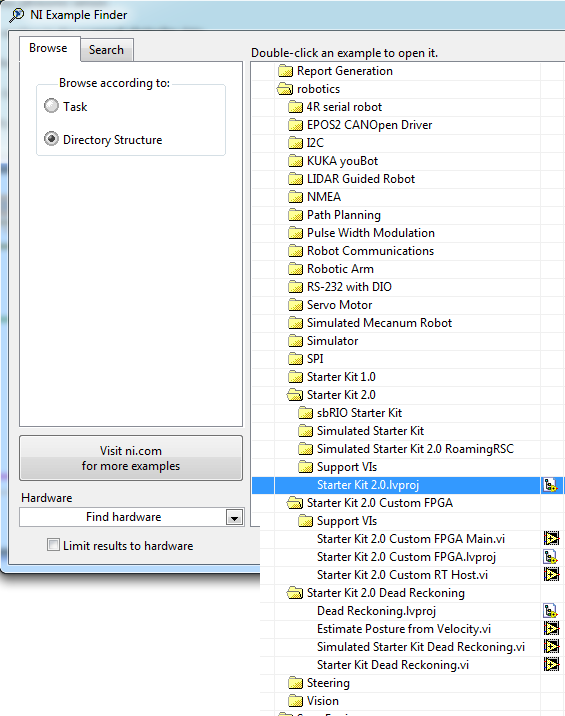Open the Simulated Mecanum Robot folder
Image resolution: width=565 pixels, height=716 pixels.
click(370, 323)
